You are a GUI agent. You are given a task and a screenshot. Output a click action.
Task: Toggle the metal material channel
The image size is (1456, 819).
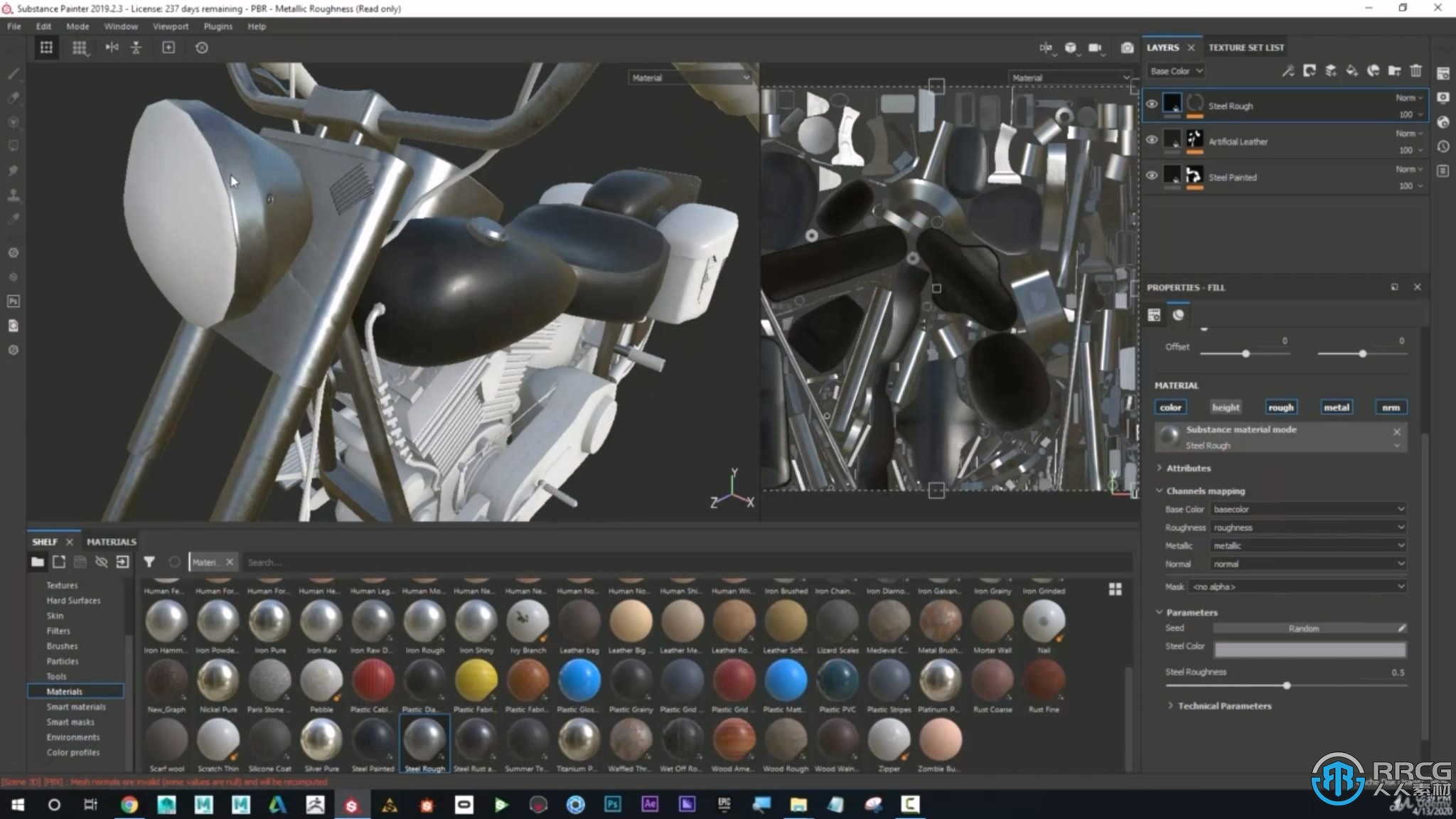(x=1337, y=407)
